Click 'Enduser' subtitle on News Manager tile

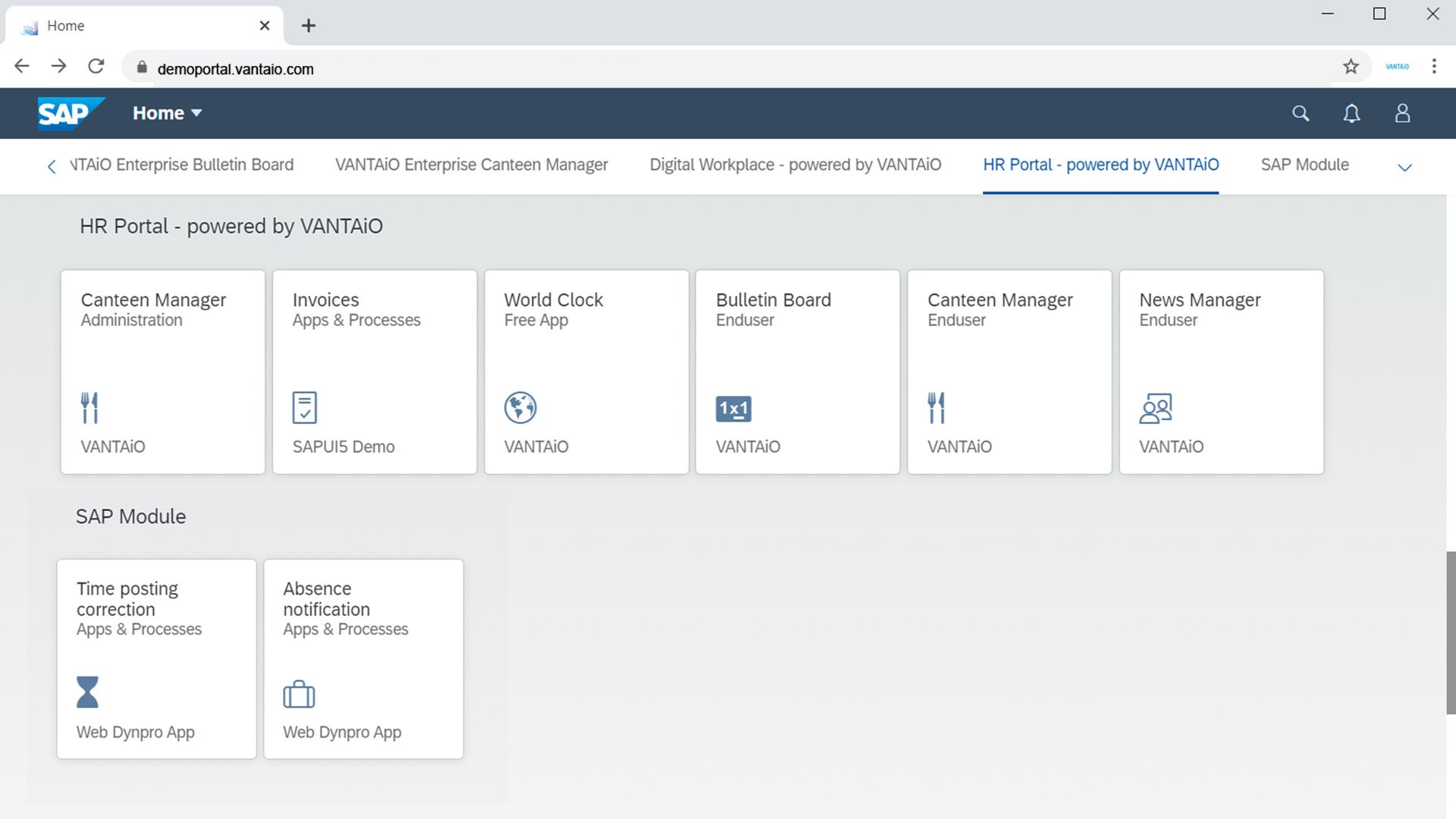[x=1168, y=320]
